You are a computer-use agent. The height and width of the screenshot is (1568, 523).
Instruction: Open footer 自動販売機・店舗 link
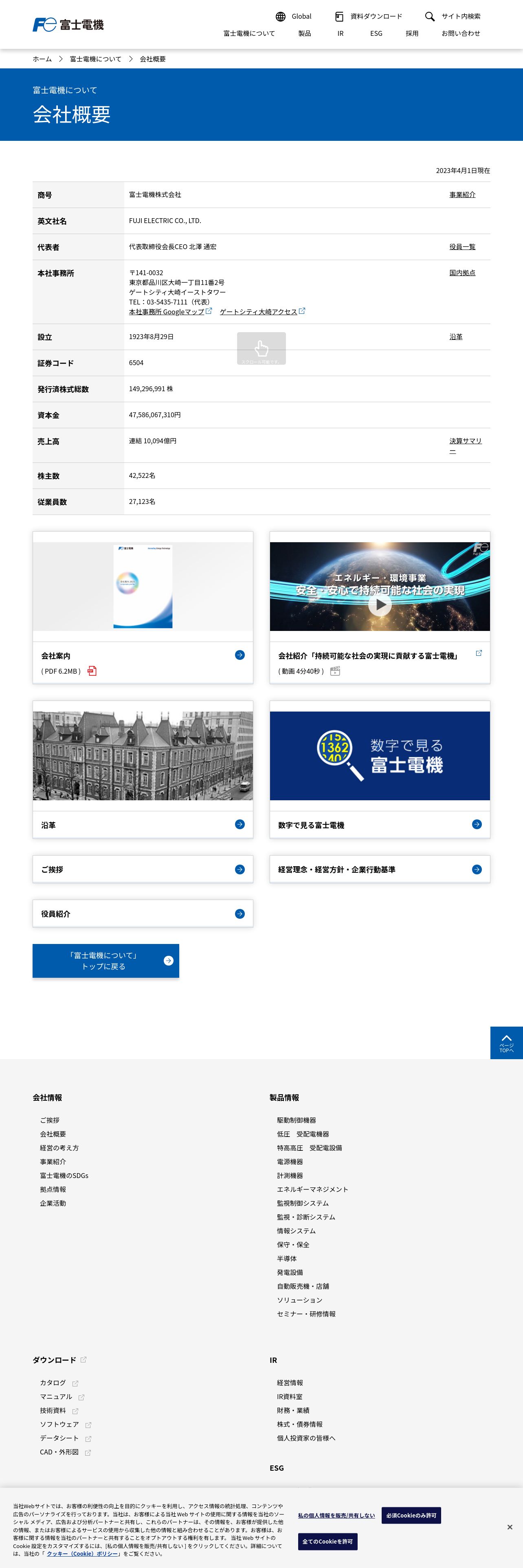(303, 1286)
